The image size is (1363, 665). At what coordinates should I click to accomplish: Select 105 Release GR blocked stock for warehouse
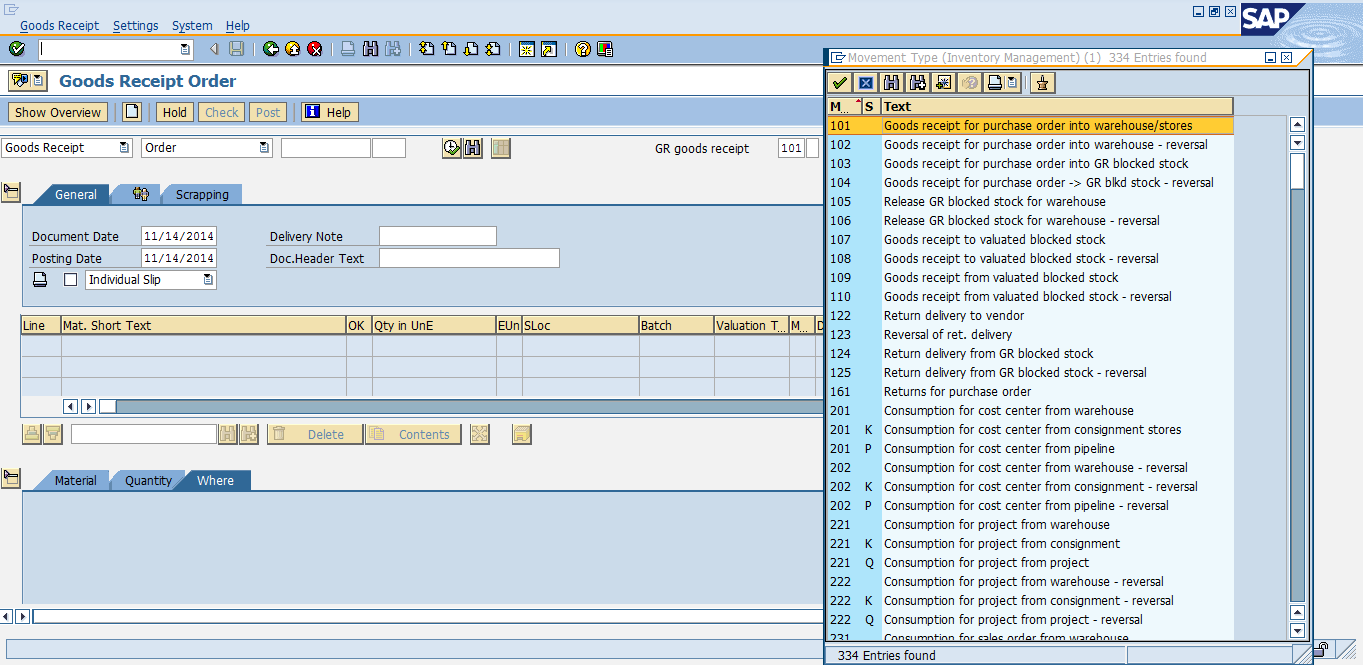click(1030, 202)
